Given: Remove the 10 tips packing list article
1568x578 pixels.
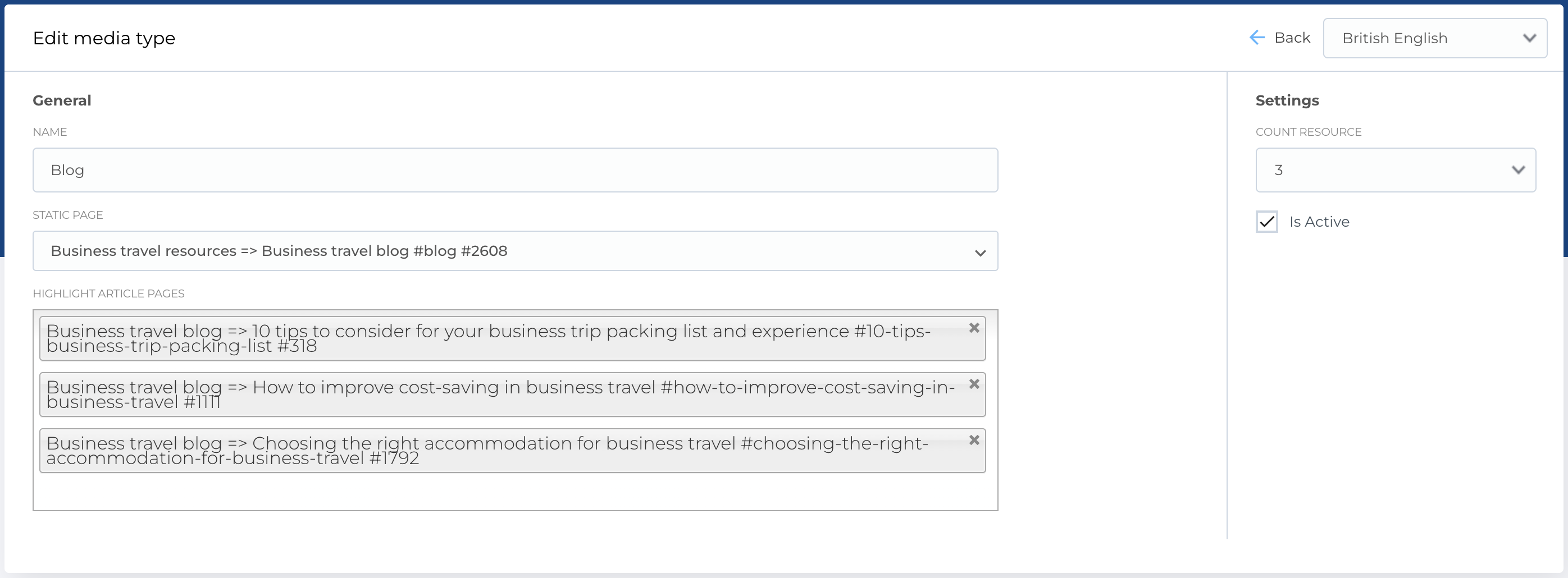Looking at the screenshot, I should 974,328.
